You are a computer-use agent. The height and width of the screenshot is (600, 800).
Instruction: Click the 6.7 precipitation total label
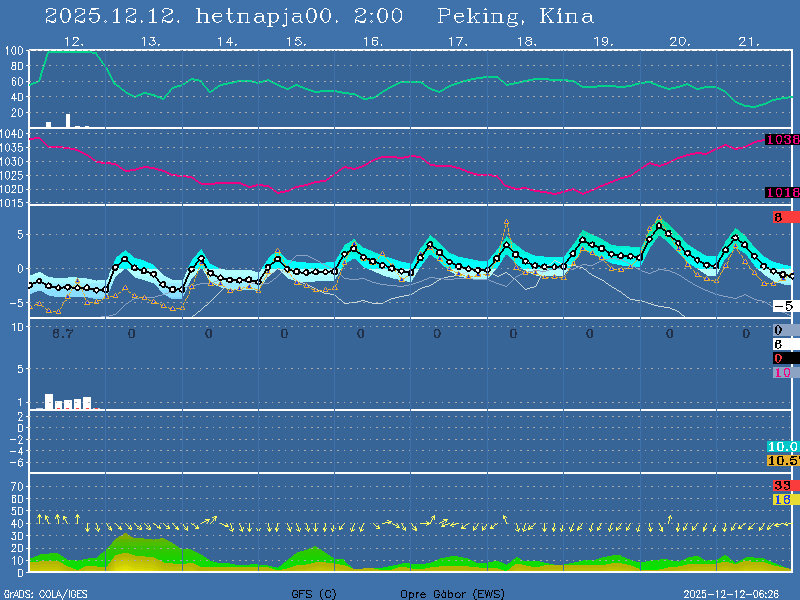coord(62,334)
